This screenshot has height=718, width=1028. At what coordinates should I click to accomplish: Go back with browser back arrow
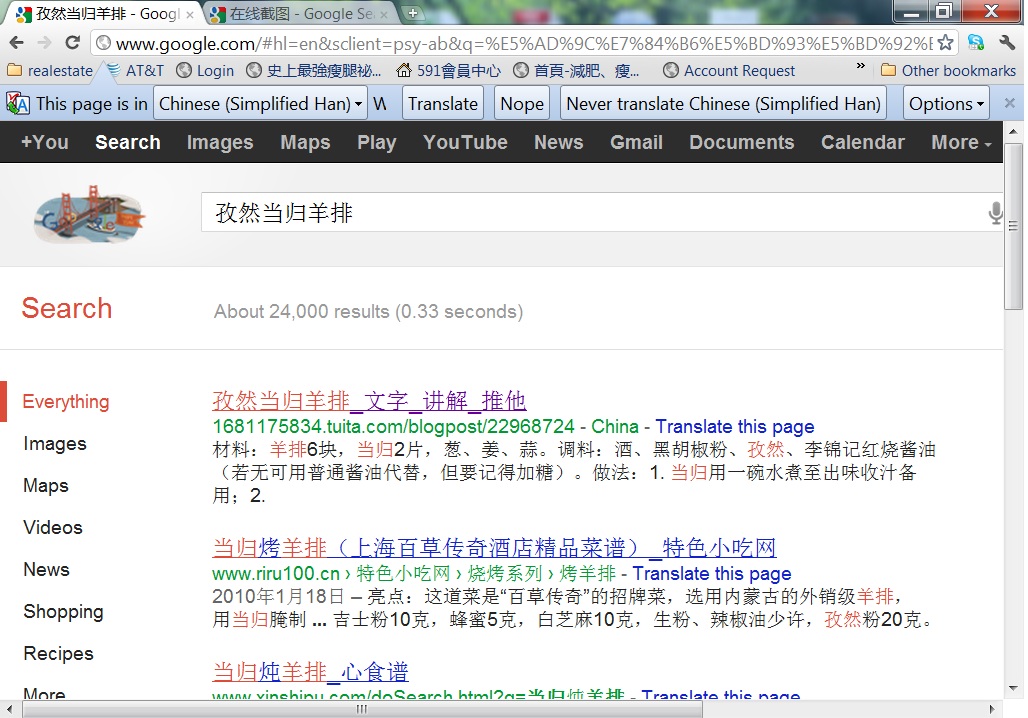coord(17,43)
